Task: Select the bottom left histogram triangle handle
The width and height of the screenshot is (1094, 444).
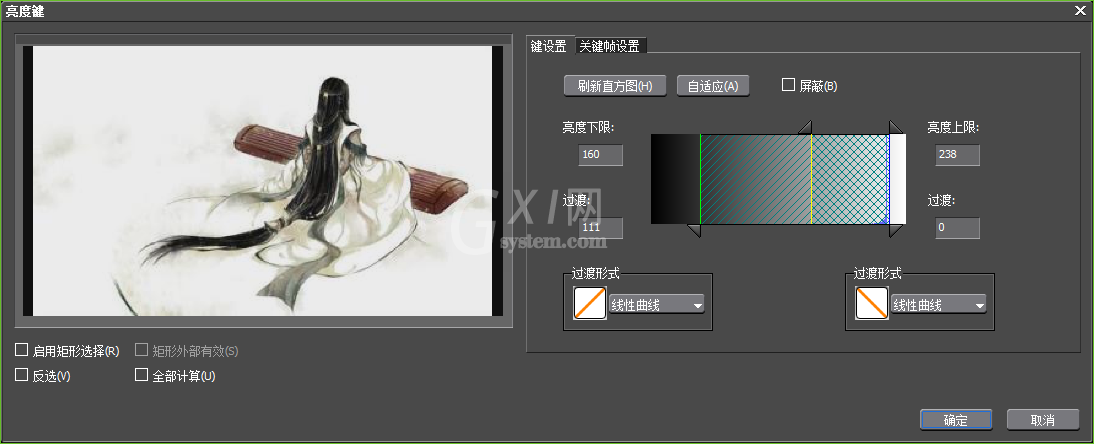Action: (x=694, y=230)
